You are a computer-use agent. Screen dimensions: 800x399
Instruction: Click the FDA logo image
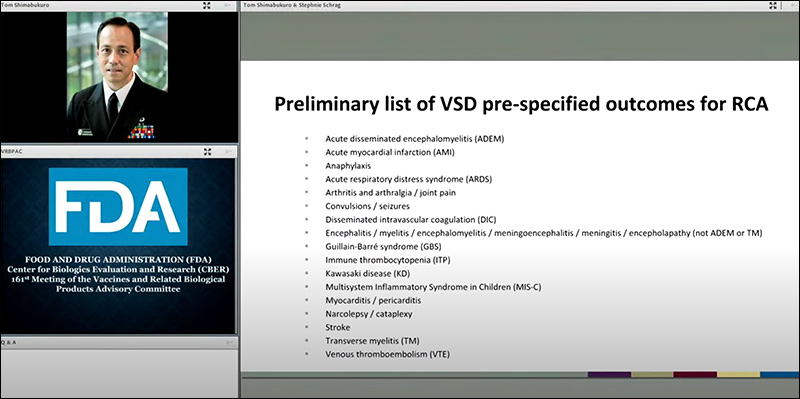pyautogui.click(x=118, y=207)
